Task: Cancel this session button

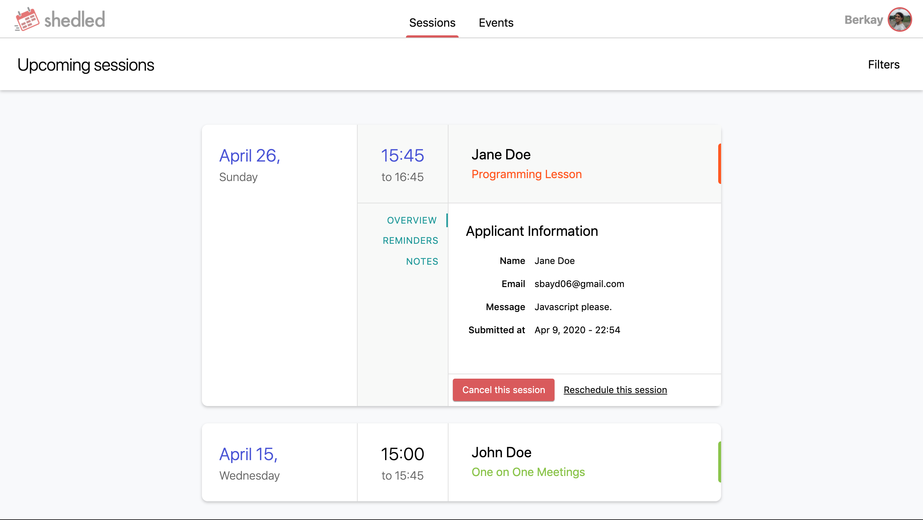Action: click(x=503, y=390)
